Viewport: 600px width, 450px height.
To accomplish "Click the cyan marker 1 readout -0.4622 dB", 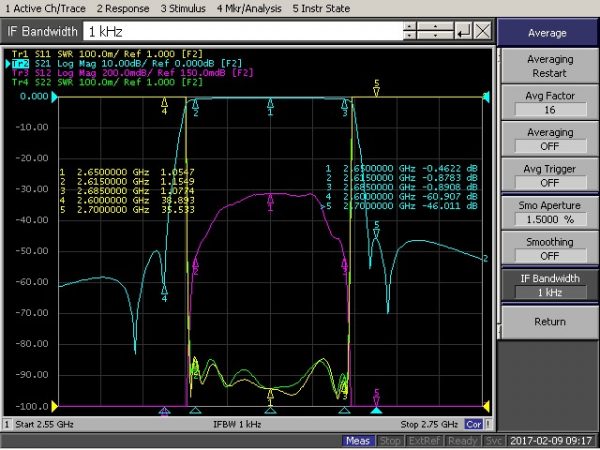I will [450, 168].
